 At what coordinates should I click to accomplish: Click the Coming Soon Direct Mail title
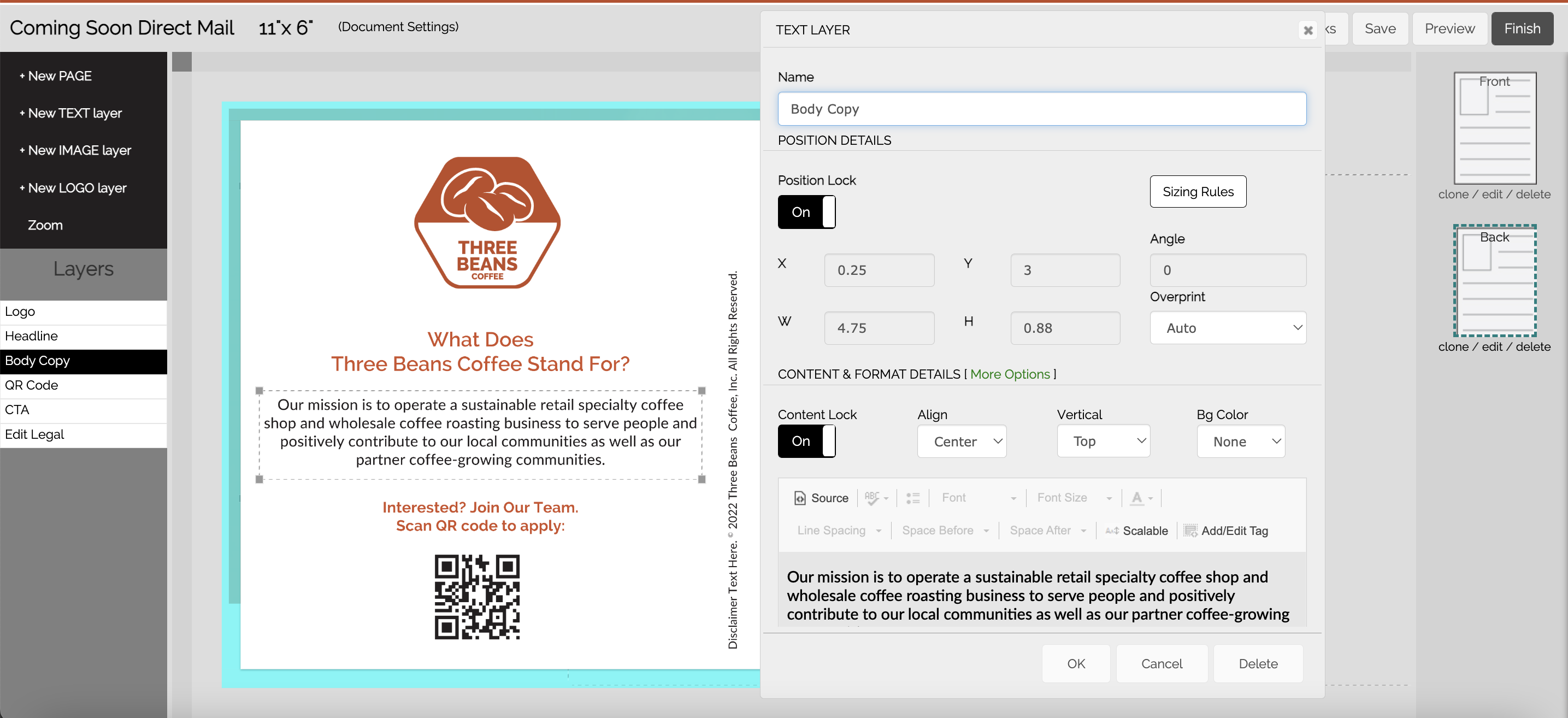(122, 27)
